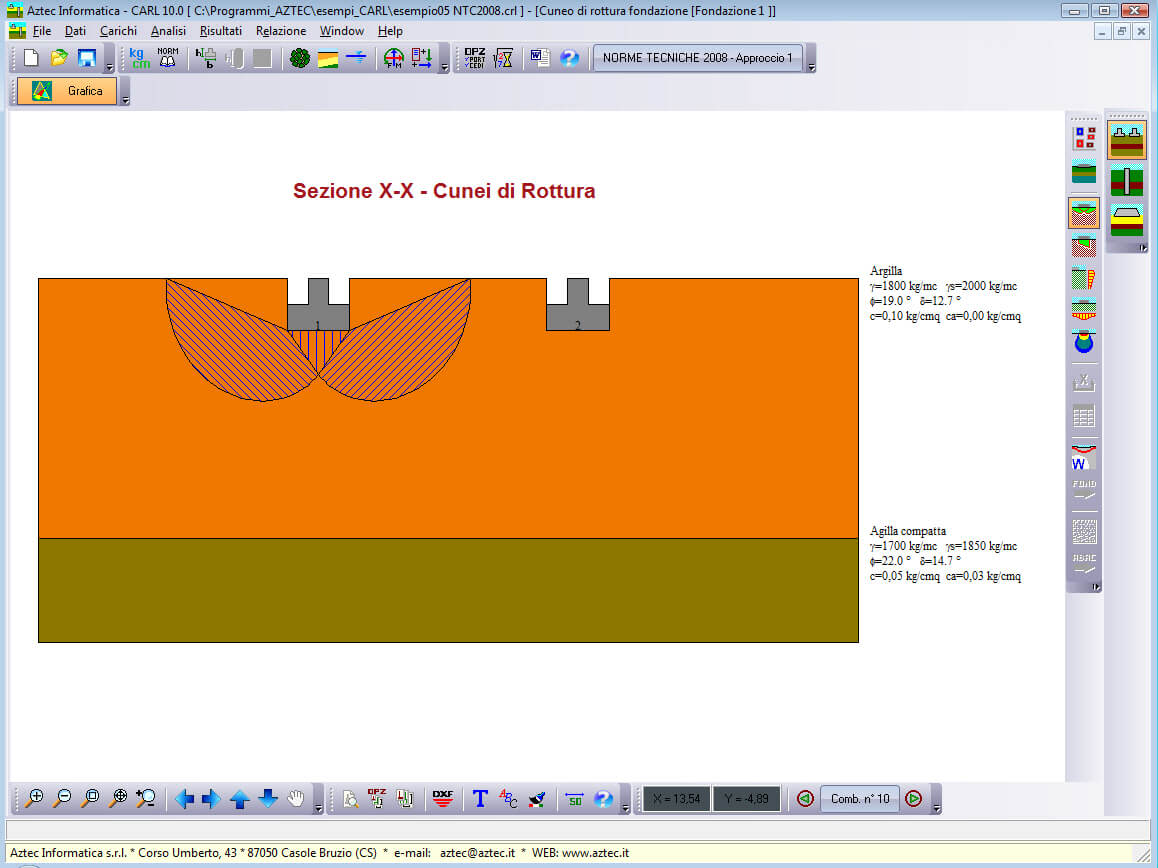1158x868 pixels.
Task: Click the blue left arrow pan icon
Action: pyautogui.click(x=184, y=798)
